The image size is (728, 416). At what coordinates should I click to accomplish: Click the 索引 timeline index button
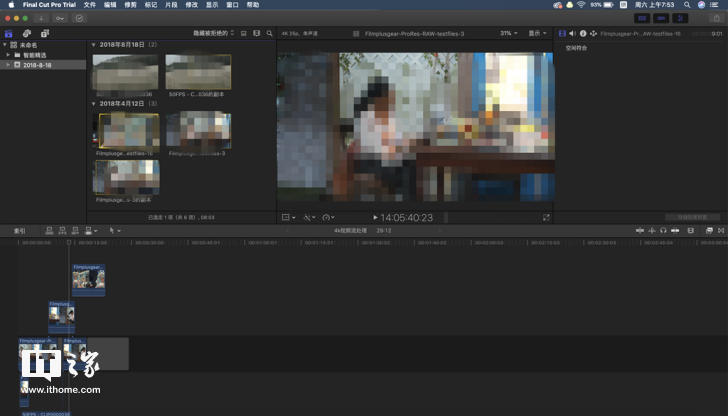coord(20,231)
